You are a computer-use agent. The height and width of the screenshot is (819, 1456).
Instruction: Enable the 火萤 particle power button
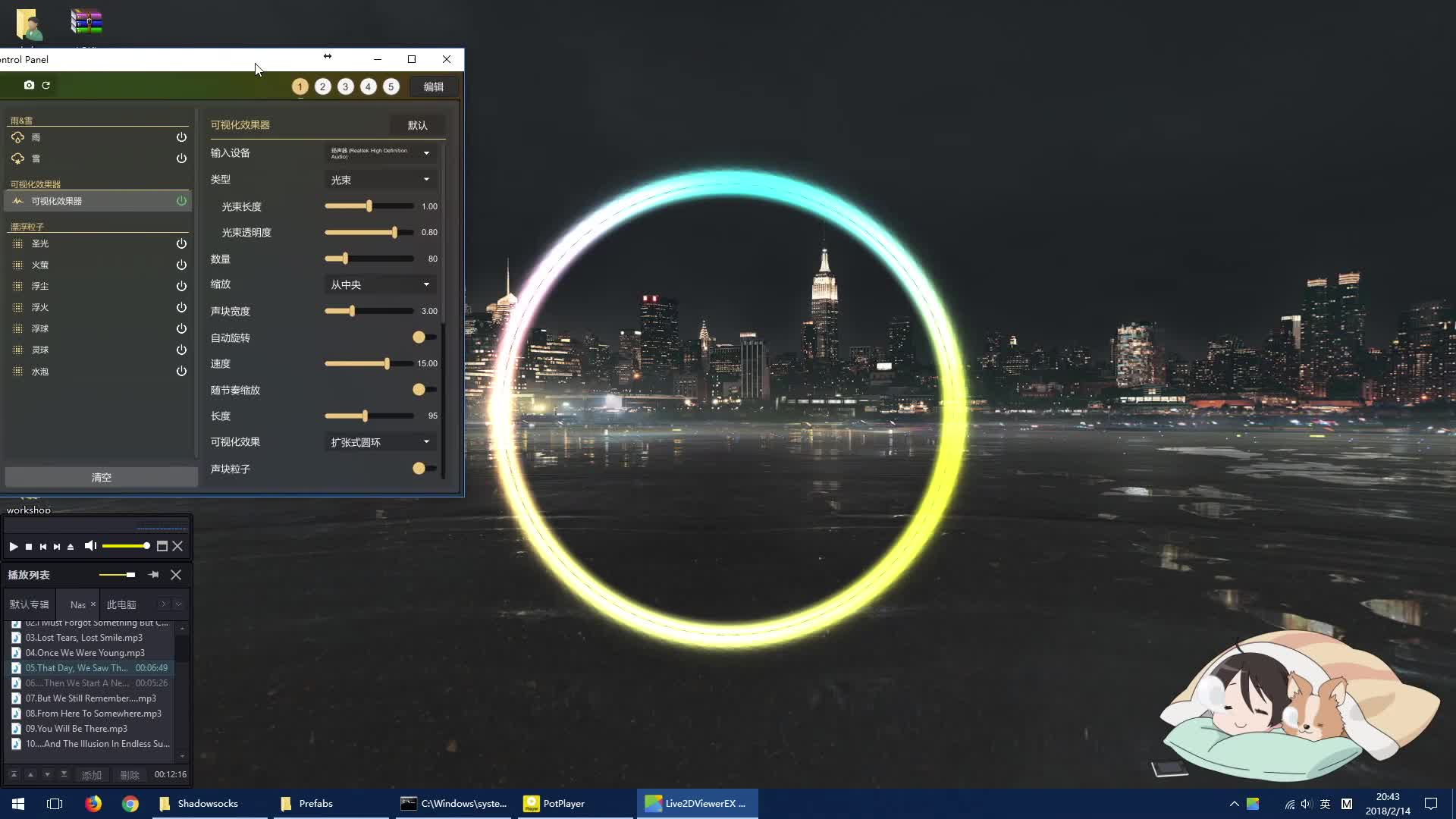181,265
